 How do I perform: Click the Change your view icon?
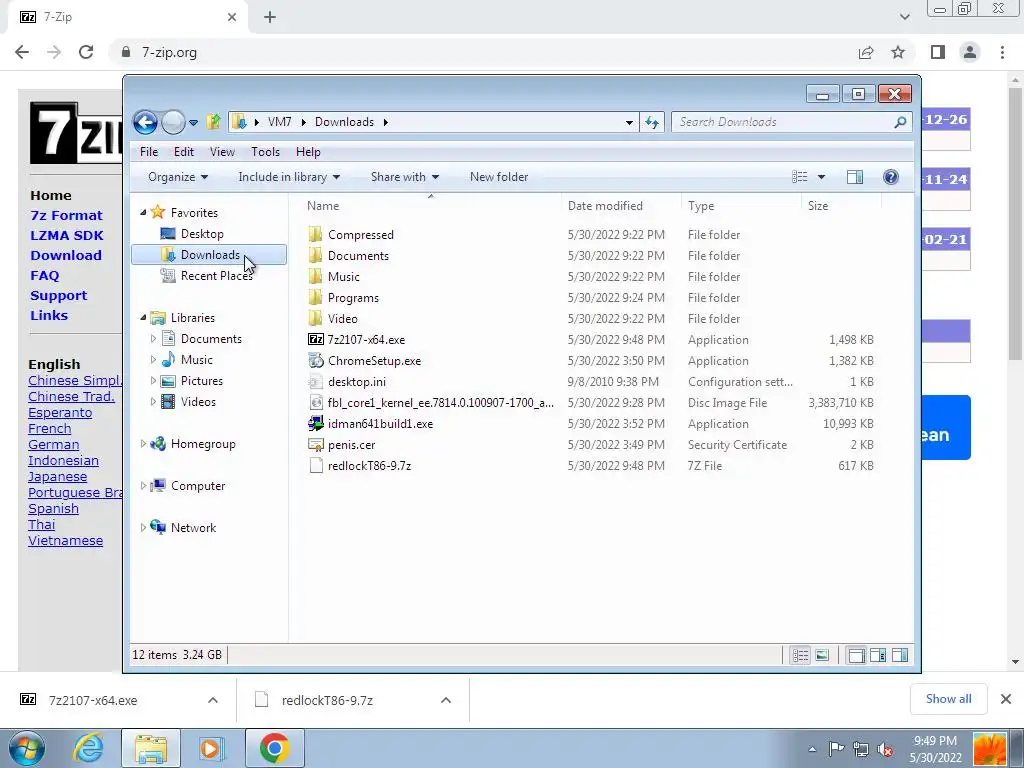click(799, 177)
